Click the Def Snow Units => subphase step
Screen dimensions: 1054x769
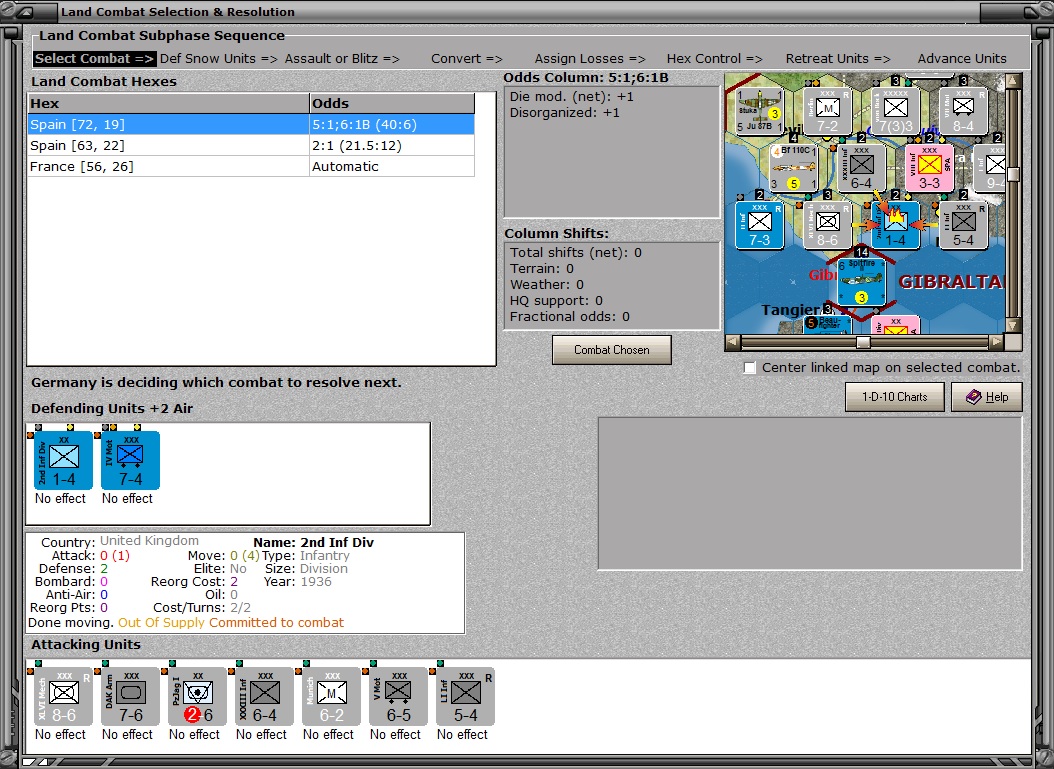(x=218, y=58)
